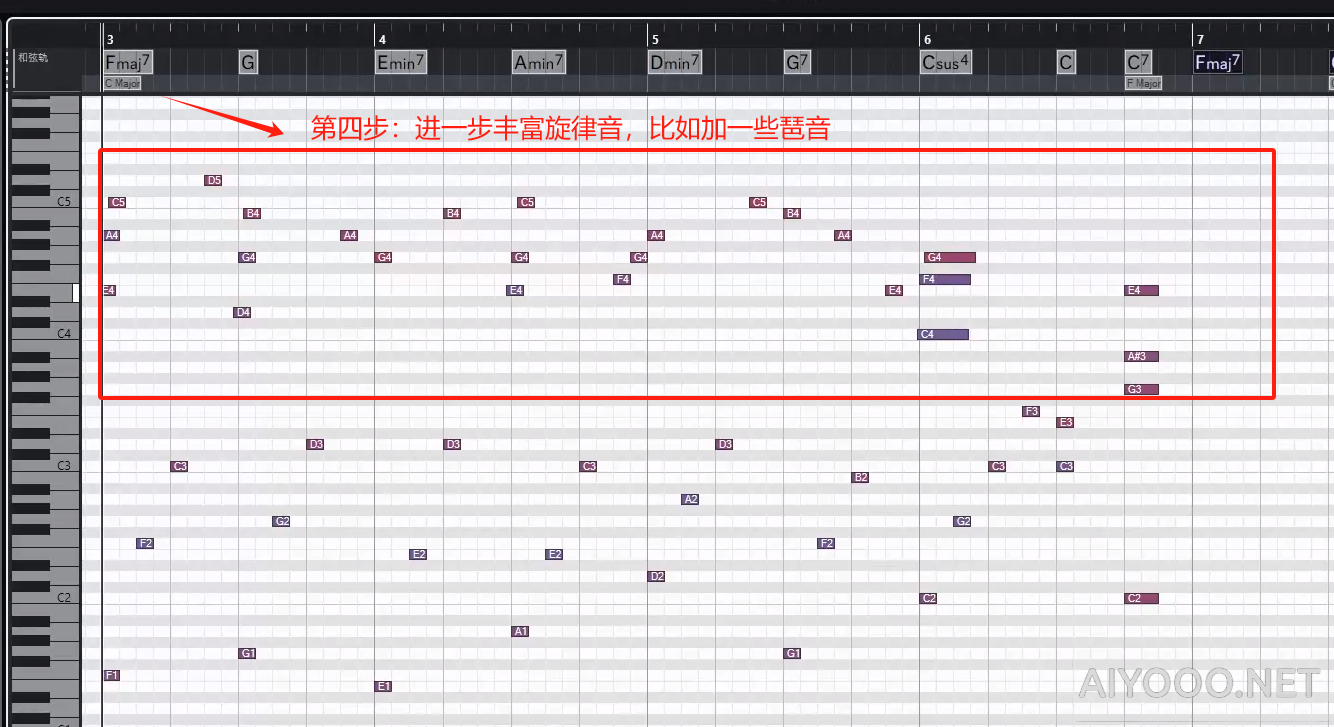Select the long C4 note
This screenshot has width=1334, height=727.
click(x=943, y=334)
